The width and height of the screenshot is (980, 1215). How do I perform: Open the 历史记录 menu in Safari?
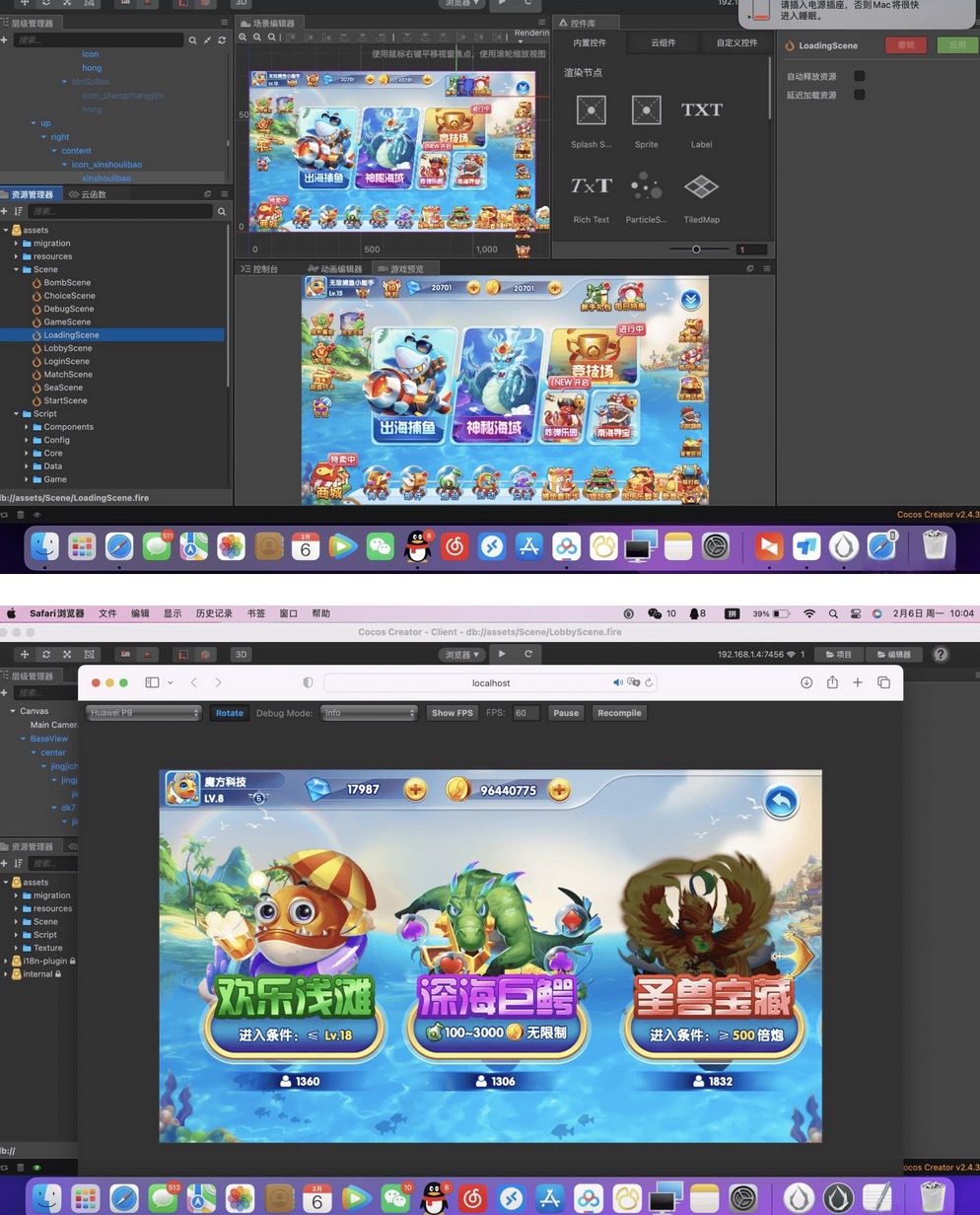tap(214, 613)
